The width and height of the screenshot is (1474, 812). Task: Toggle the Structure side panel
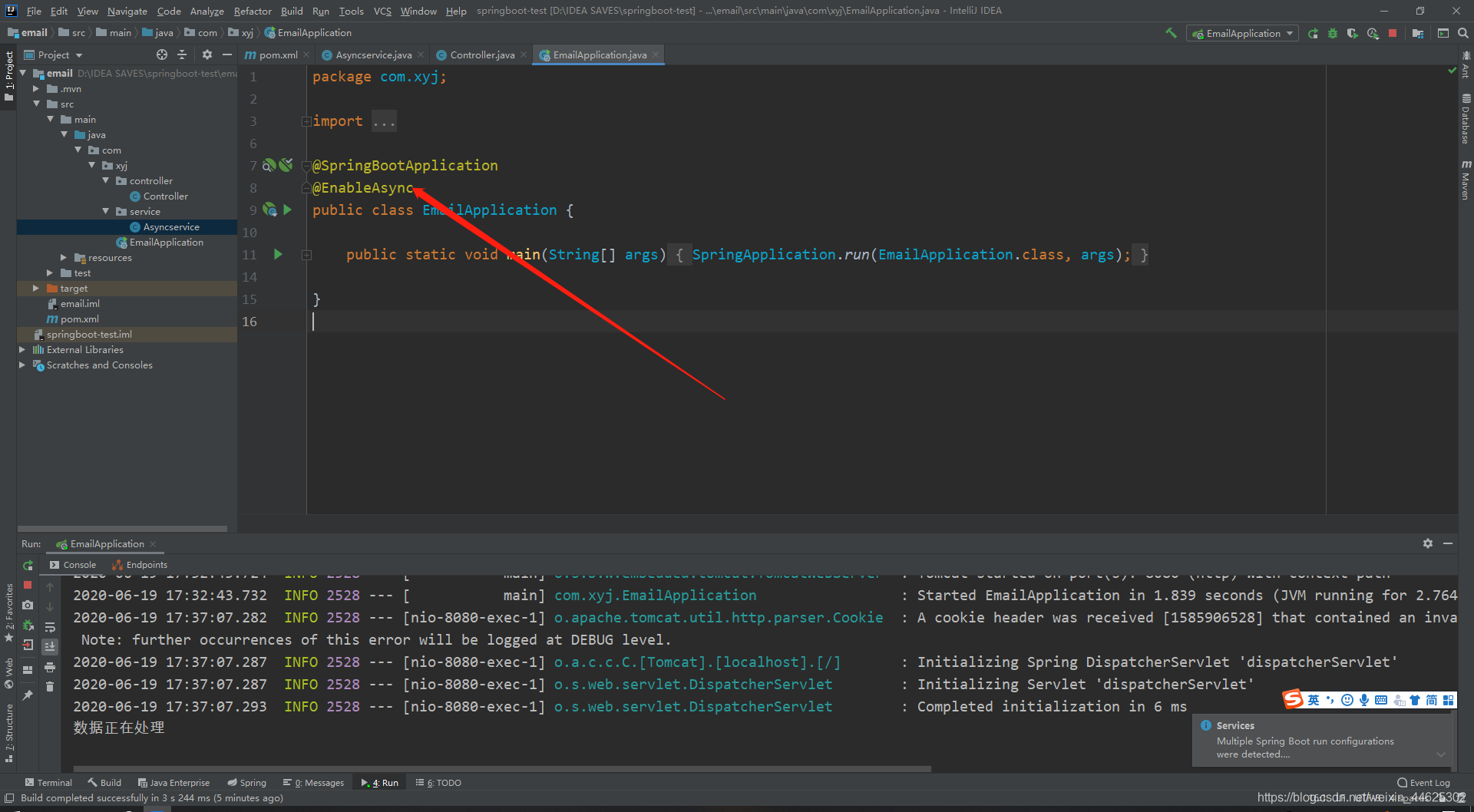tap(8, 733)
